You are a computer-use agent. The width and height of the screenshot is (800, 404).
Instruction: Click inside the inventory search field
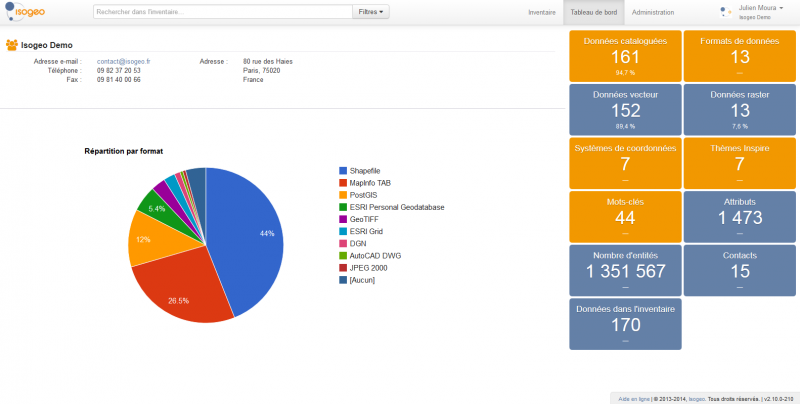click(x=222, y=12)
